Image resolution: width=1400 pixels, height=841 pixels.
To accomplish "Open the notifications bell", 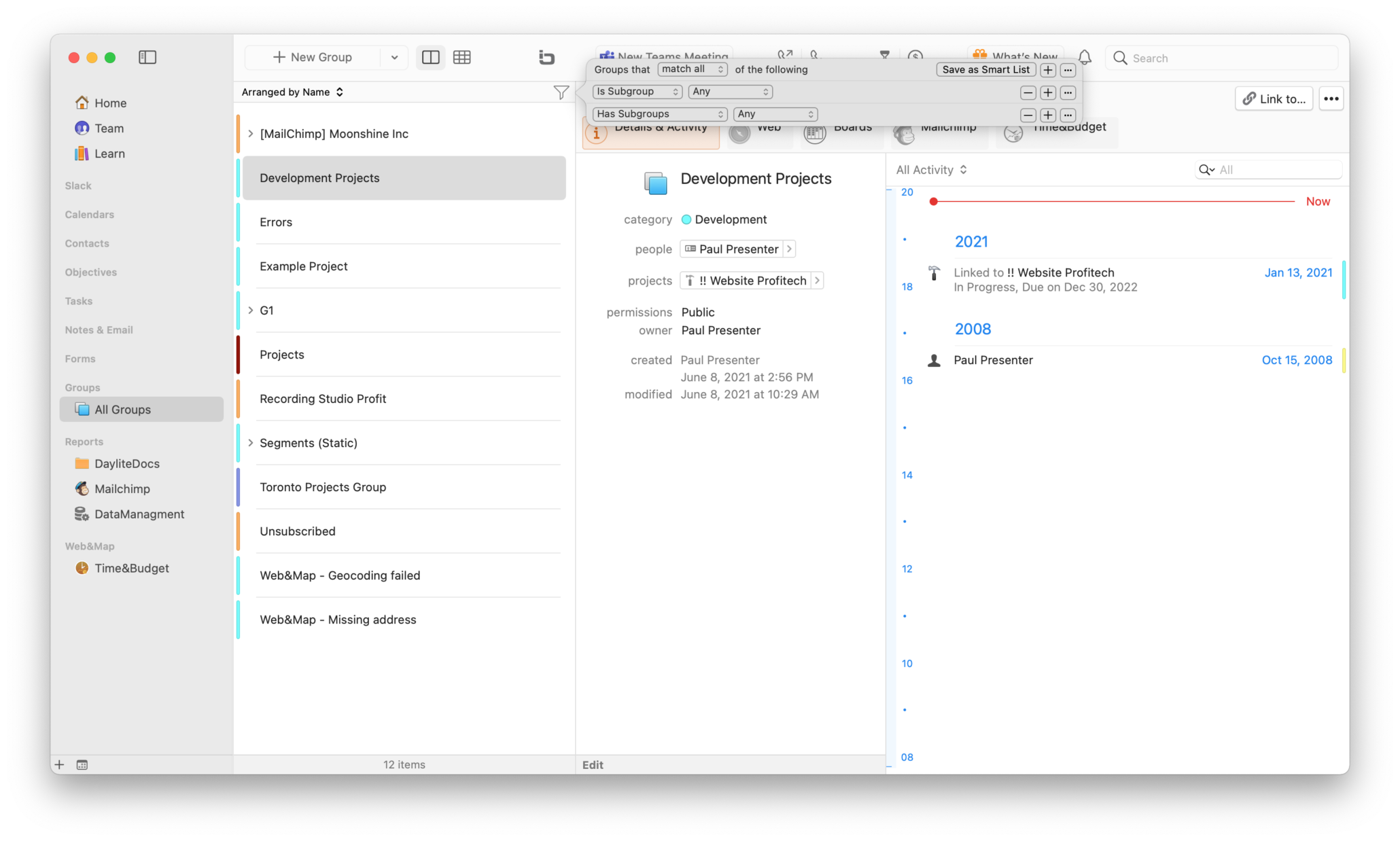I will (x=1085, y=57).
